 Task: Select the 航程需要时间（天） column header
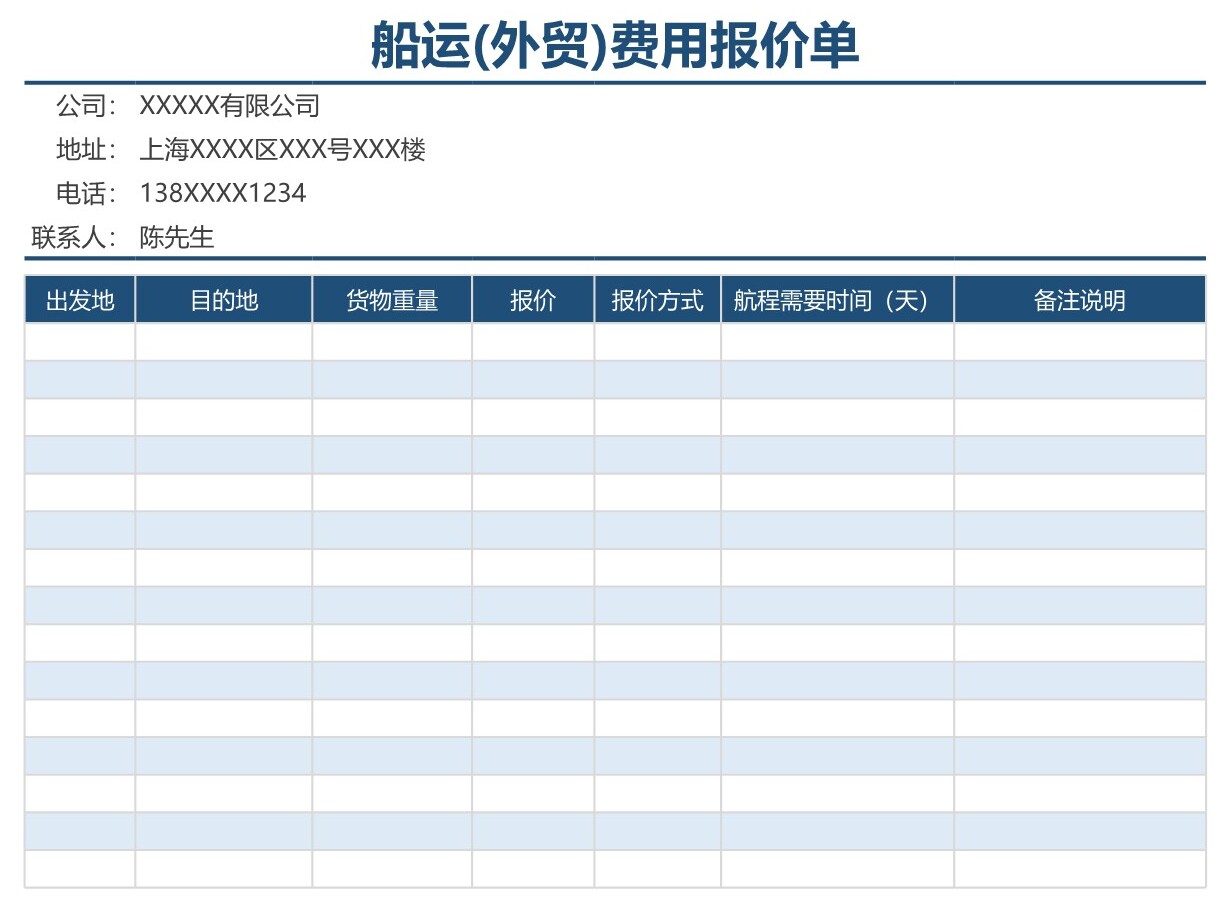click(837, 300)
